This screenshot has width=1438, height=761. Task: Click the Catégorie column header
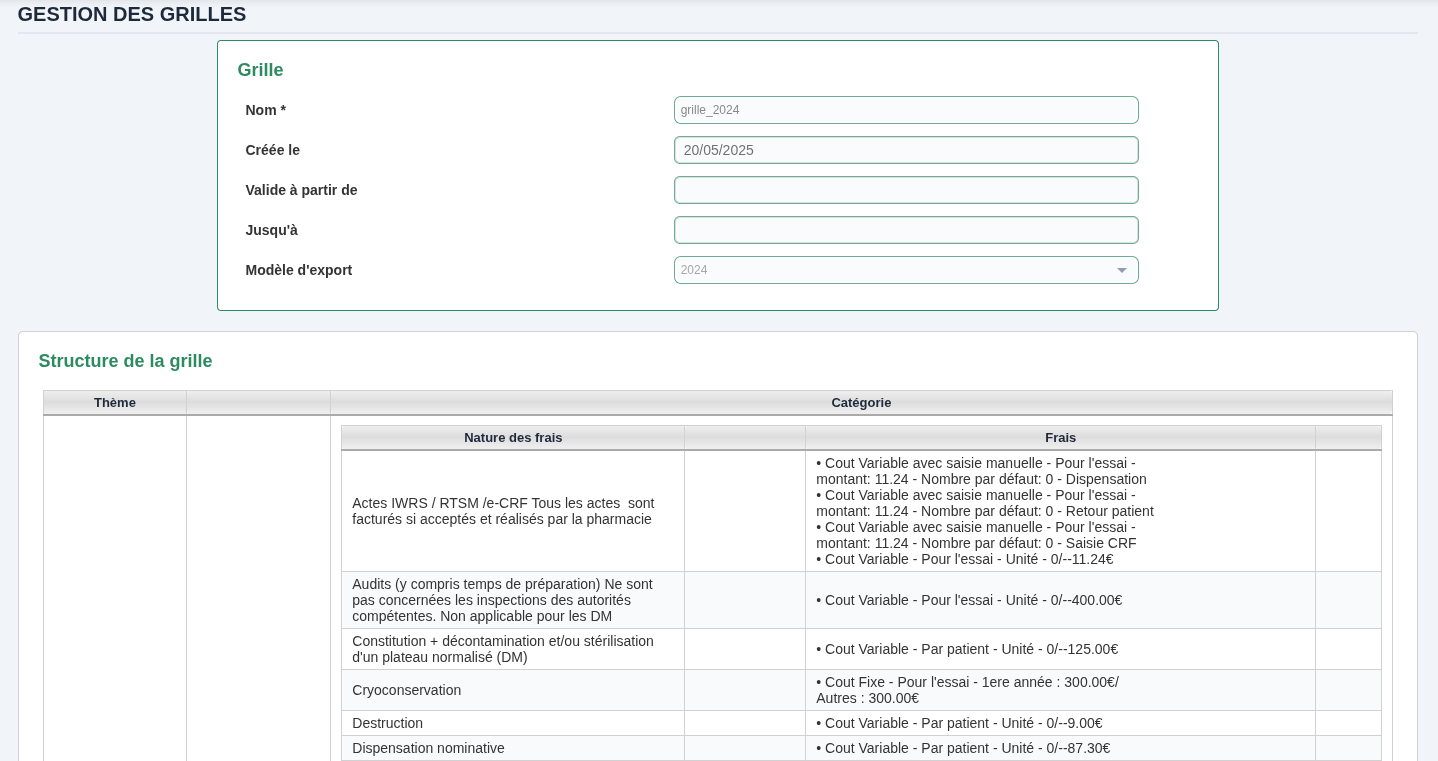860,403
